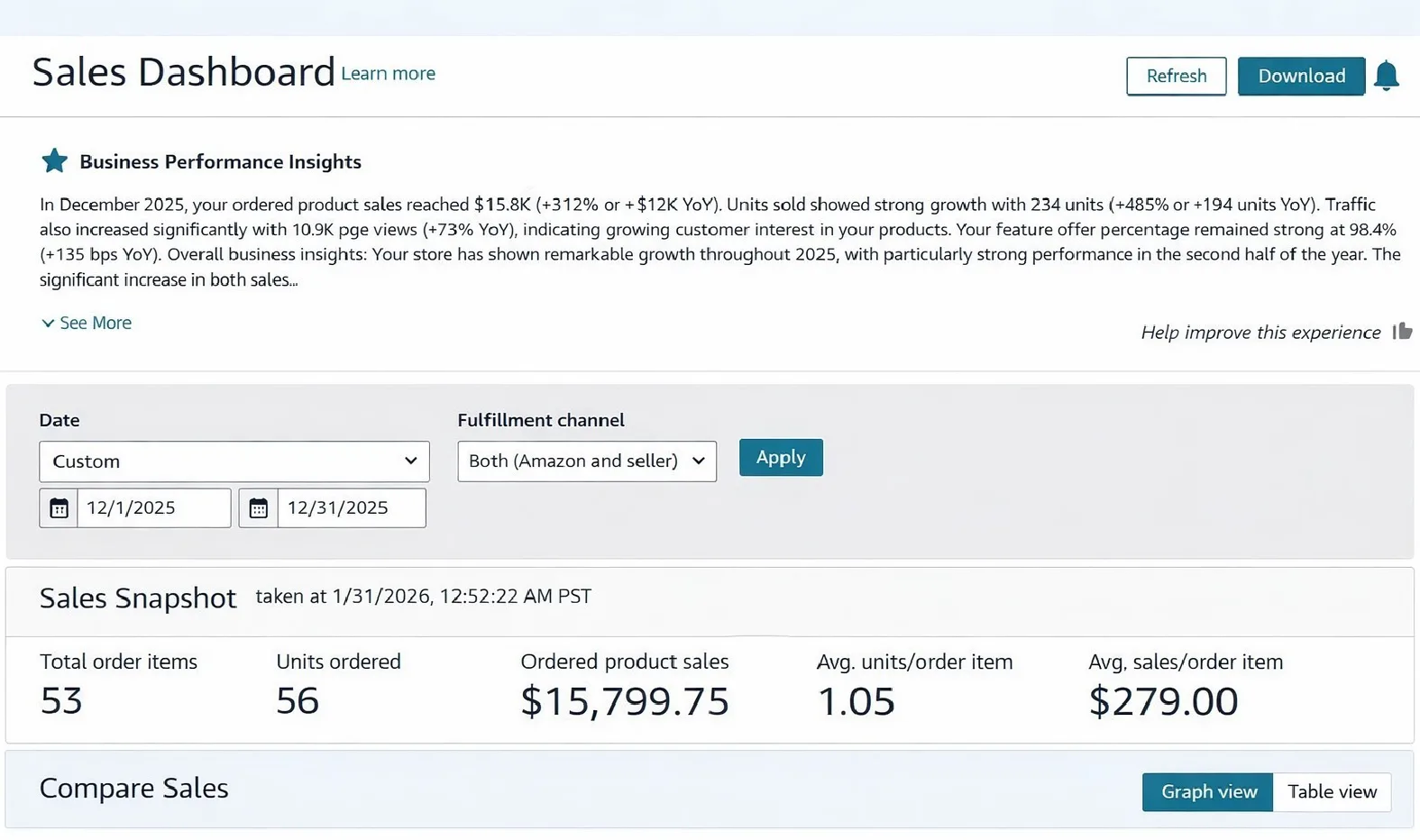The width and height of the screenshot is (1420, 840).
Task: Focus the 12/31/2025 end date field
Action: pos(351,508)
